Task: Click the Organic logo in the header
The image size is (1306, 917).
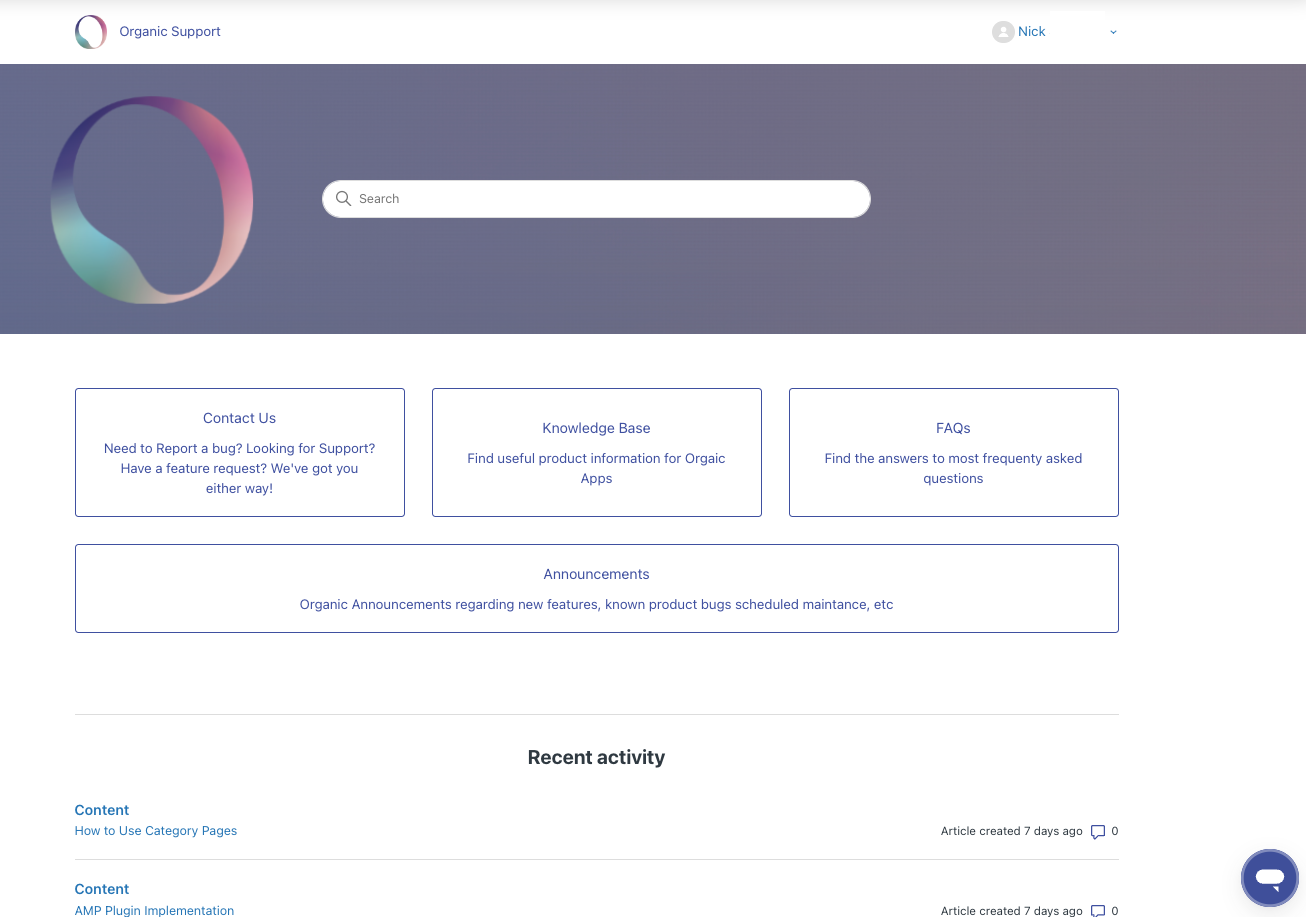Action: 91,32
